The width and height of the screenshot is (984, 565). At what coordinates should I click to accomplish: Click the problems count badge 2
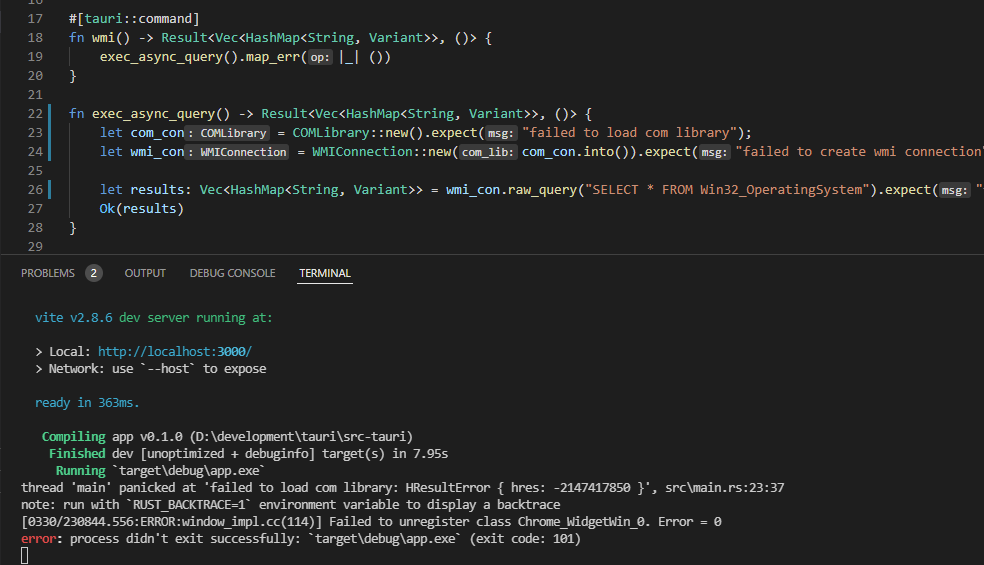94,273
